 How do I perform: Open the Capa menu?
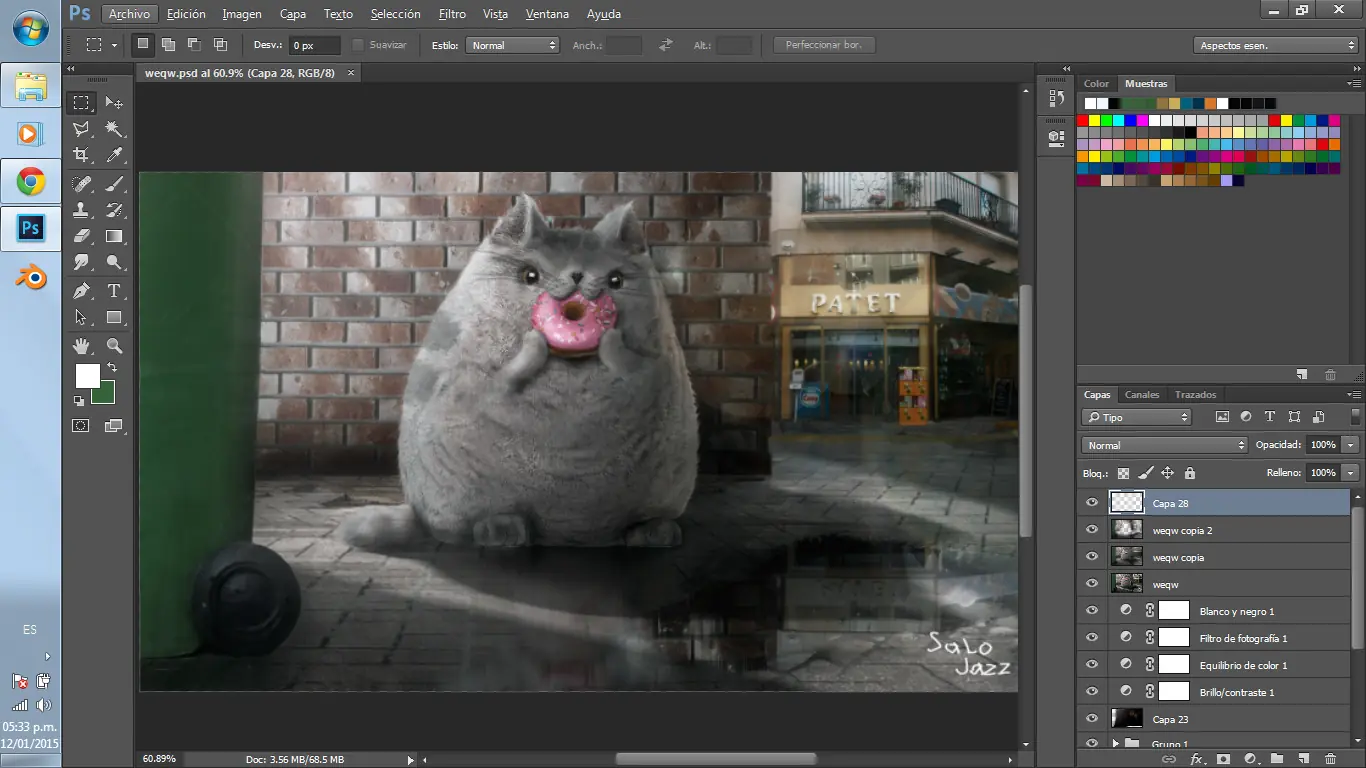click(293, 14)
